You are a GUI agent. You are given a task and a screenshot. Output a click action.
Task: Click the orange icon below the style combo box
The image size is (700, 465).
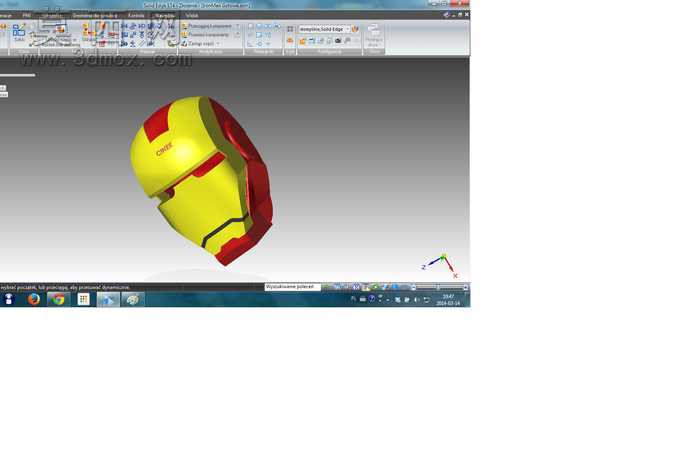pos(303,41)
